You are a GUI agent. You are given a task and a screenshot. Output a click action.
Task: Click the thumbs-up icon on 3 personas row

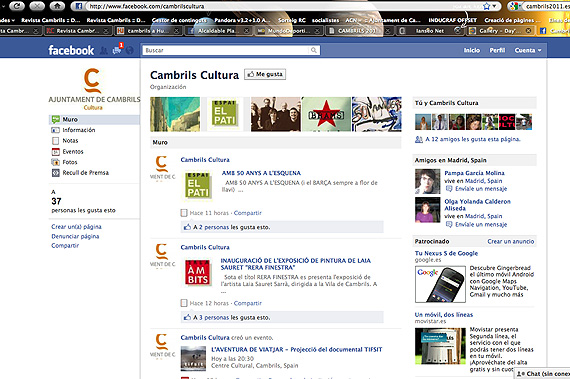coord(187,318)
